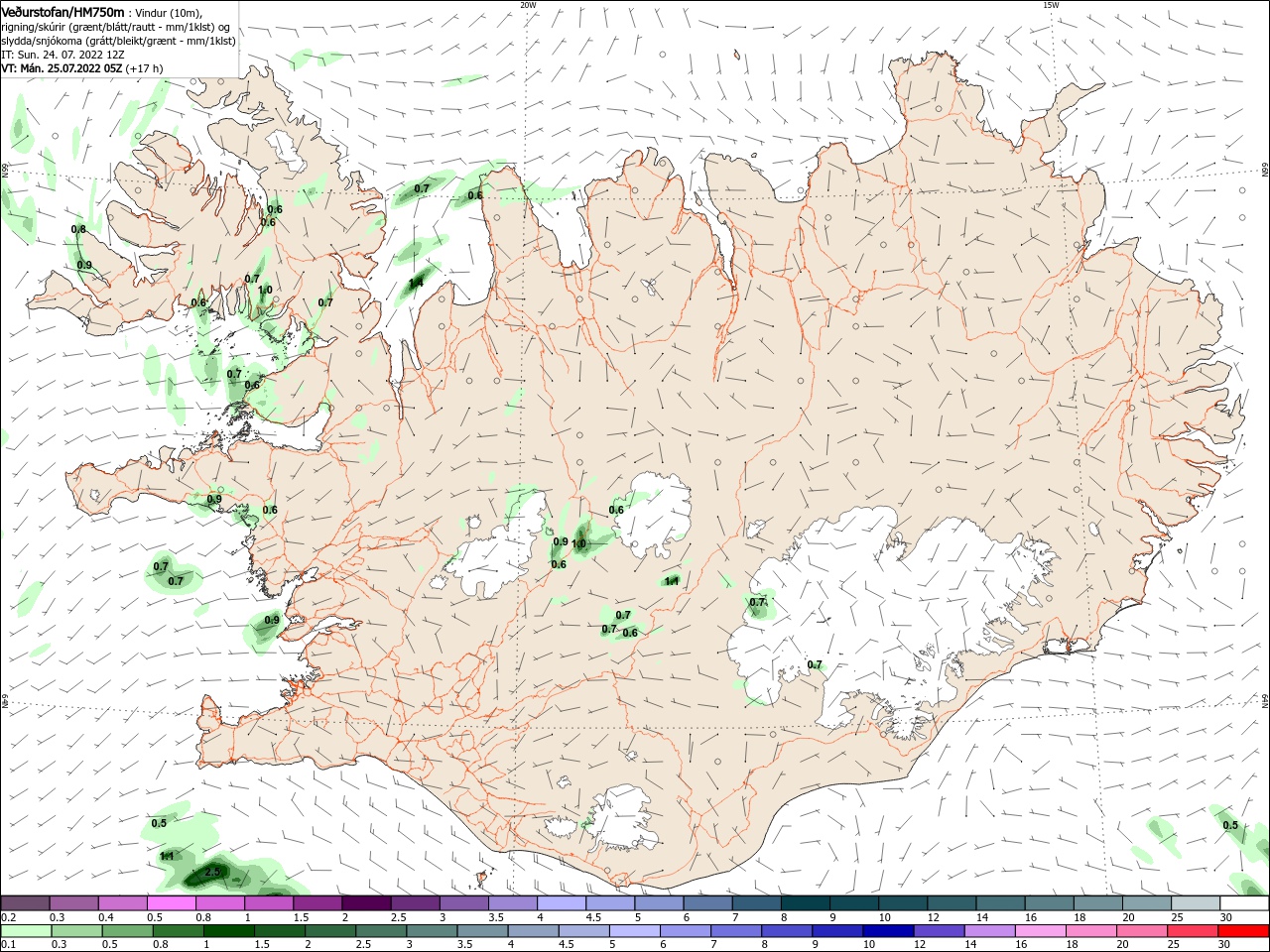Choose the darkest green 1 rain scale swatch
The width and height of the screenshot is (1270, 952).
pos(228,931)
